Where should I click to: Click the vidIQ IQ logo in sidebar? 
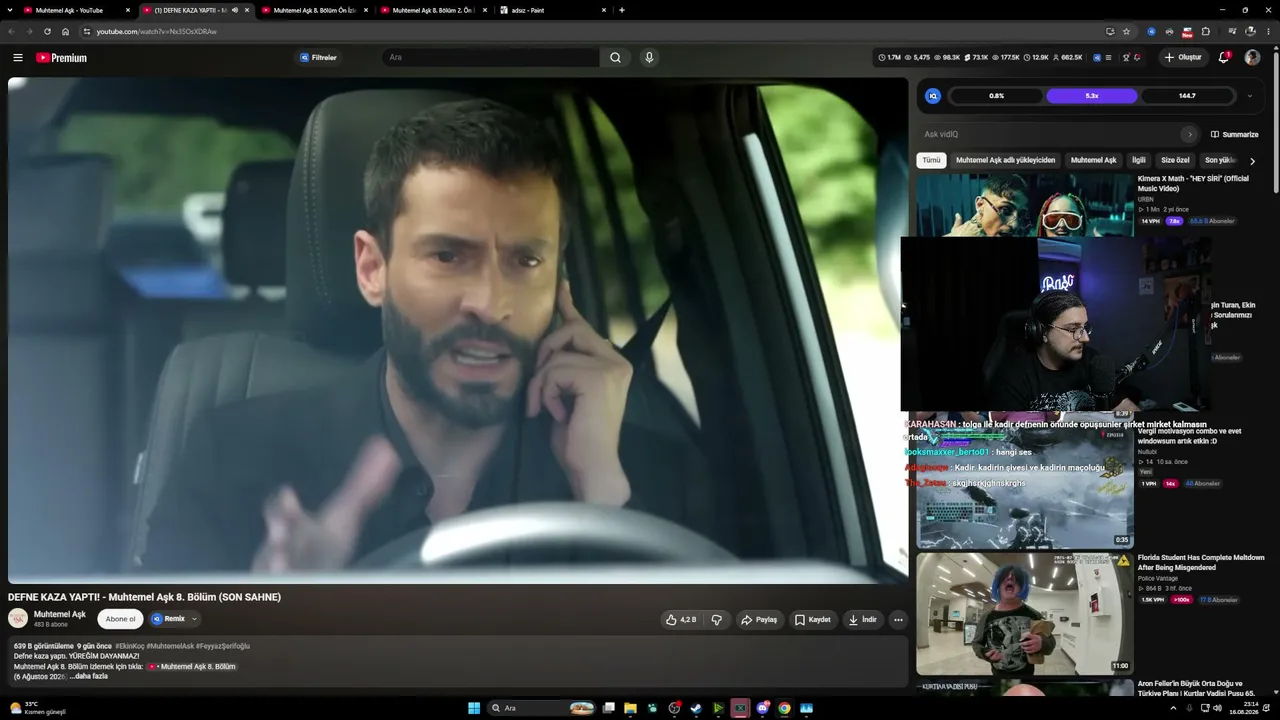933,96
